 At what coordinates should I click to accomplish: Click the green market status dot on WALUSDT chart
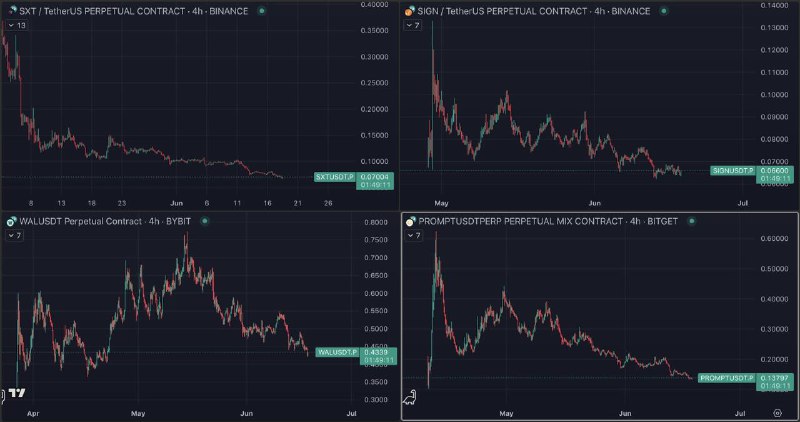(x=205, y=221)
